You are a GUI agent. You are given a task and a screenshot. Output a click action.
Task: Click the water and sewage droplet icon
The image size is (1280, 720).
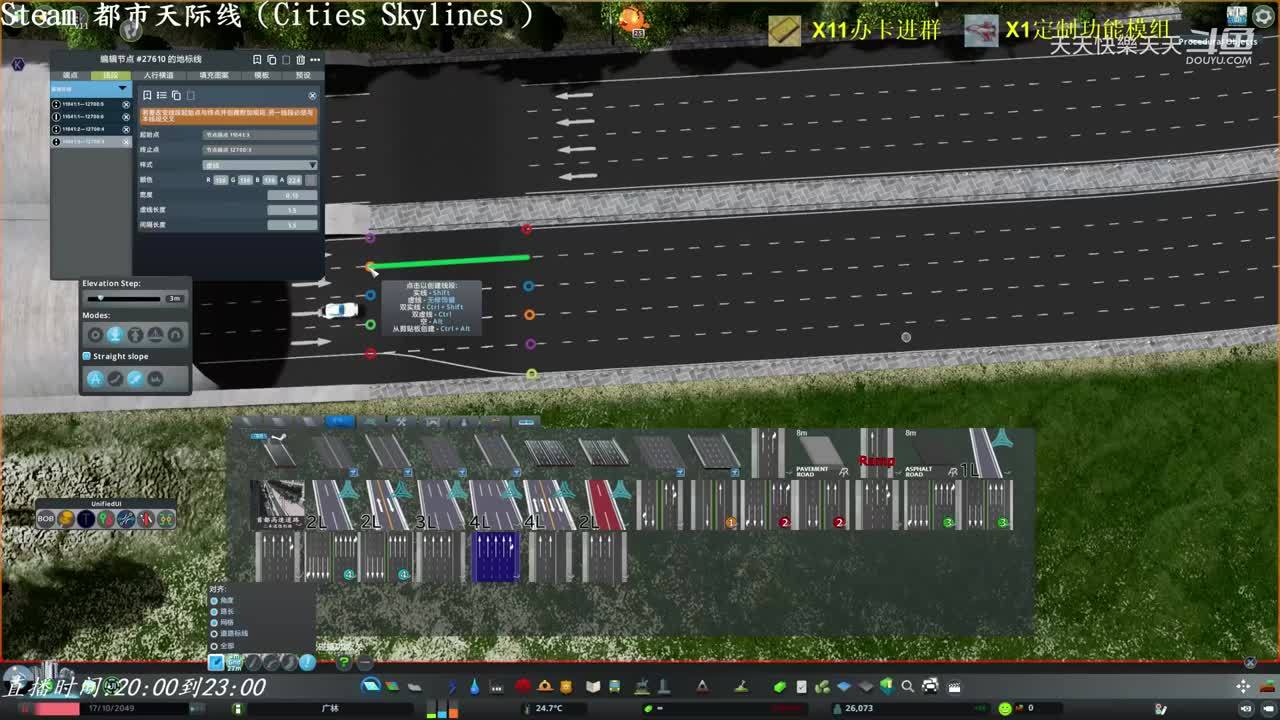click(x=474, y=686)
